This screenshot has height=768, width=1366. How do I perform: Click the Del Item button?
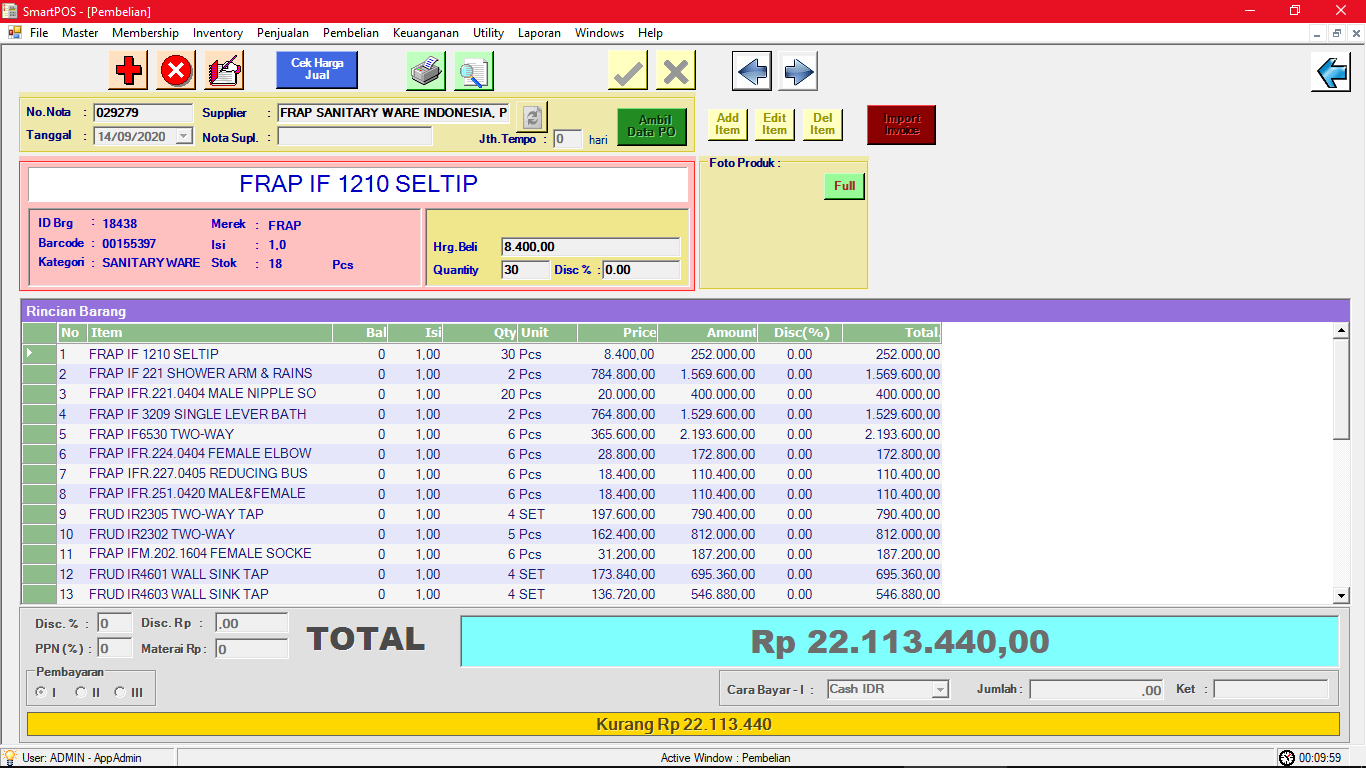pos(822,124)
